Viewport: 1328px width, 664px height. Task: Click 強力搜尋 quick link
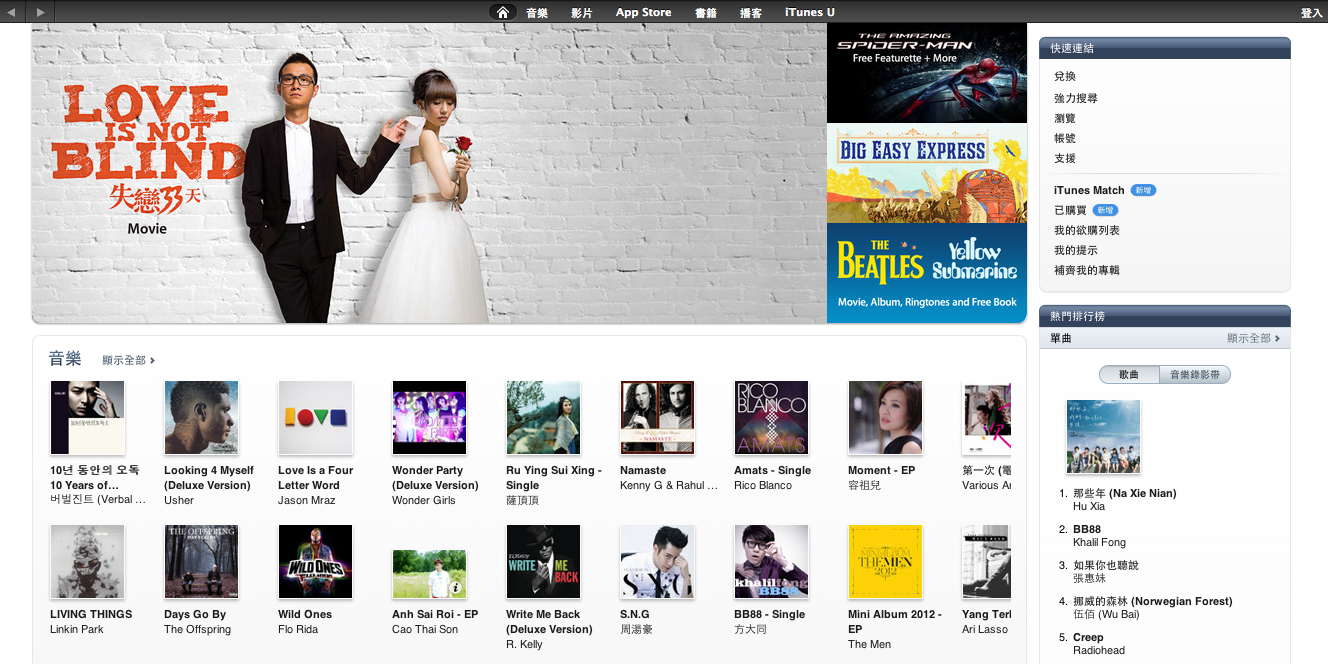pyautogui.click(x=1076, y=98)
